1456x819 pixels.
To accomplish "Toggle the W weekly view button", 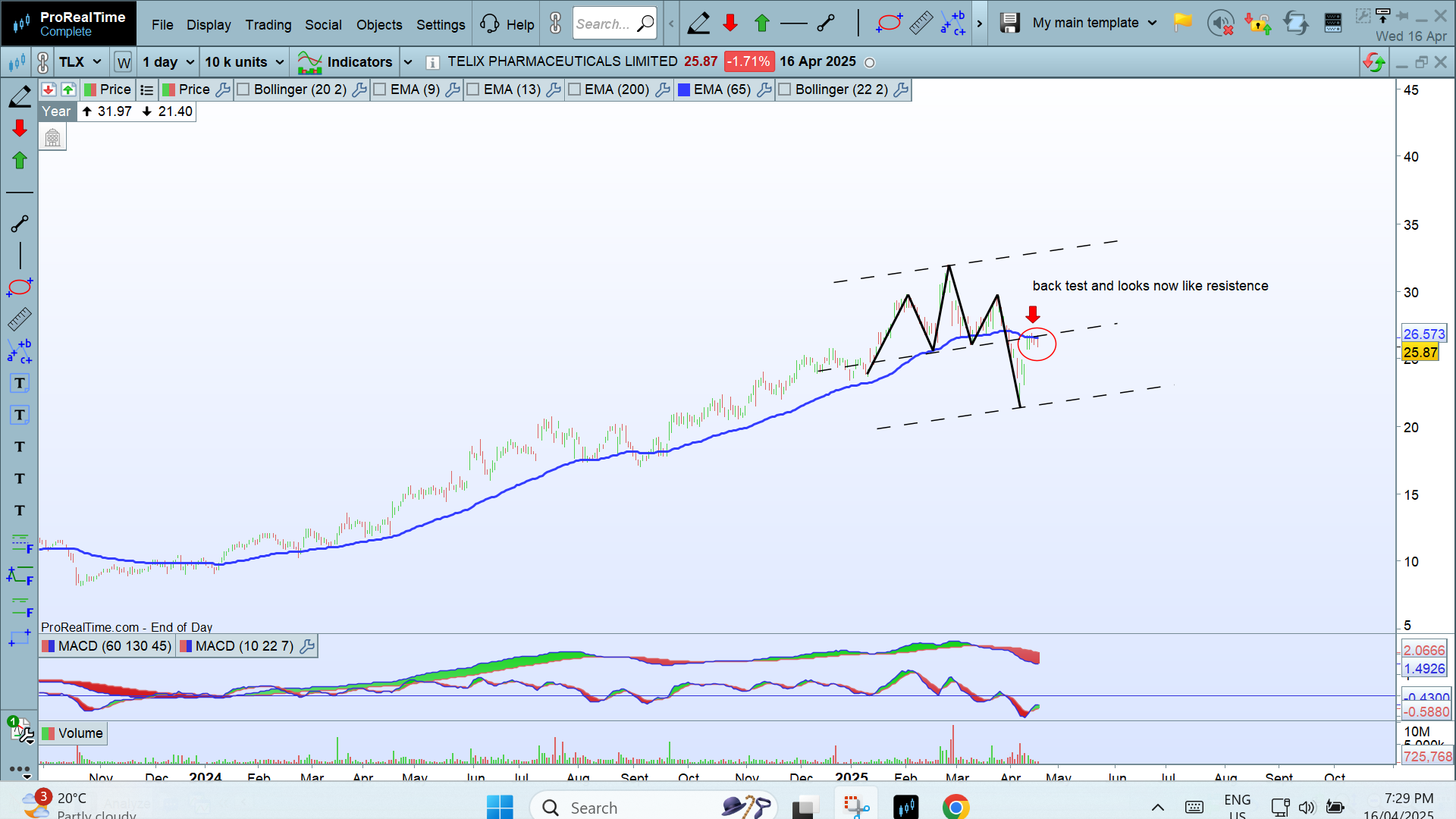I will (x=124, y=62).
